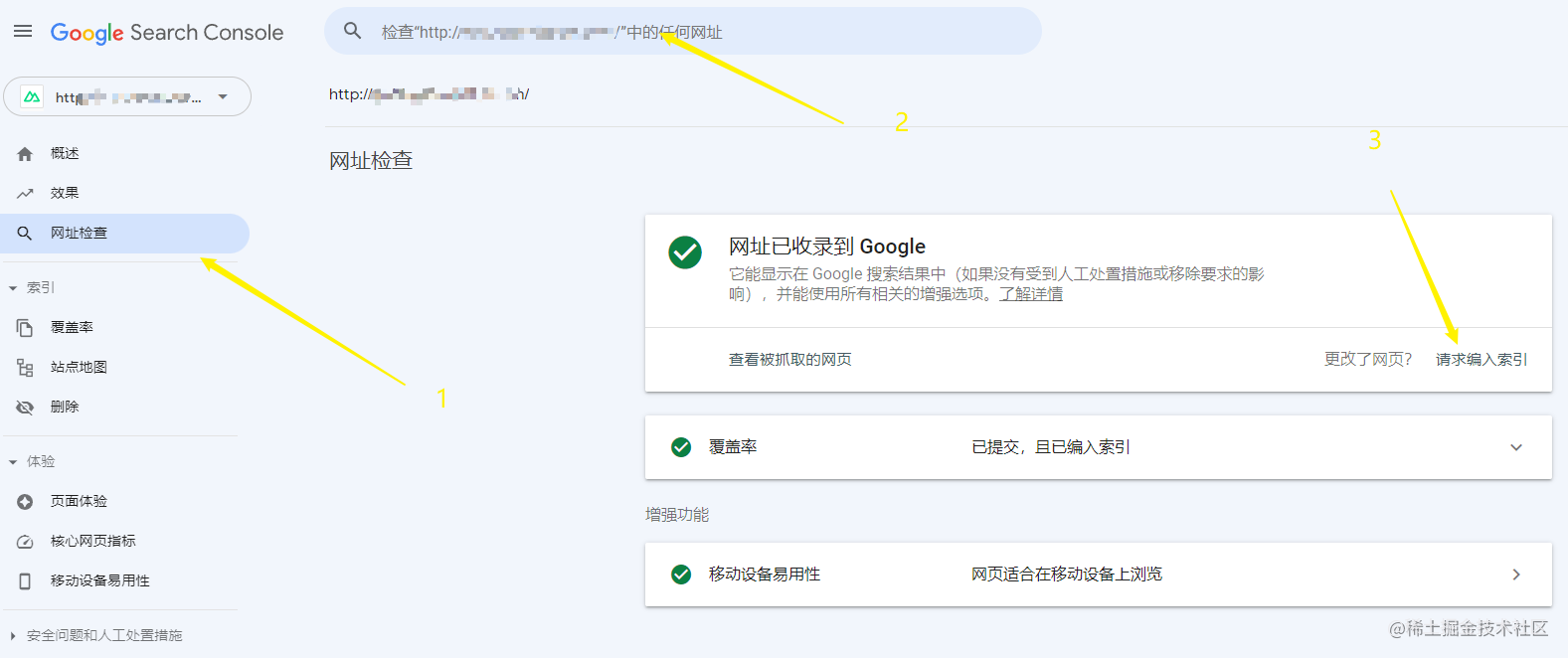Click 查看被抓取的网页 button

(x=790, y=360)
